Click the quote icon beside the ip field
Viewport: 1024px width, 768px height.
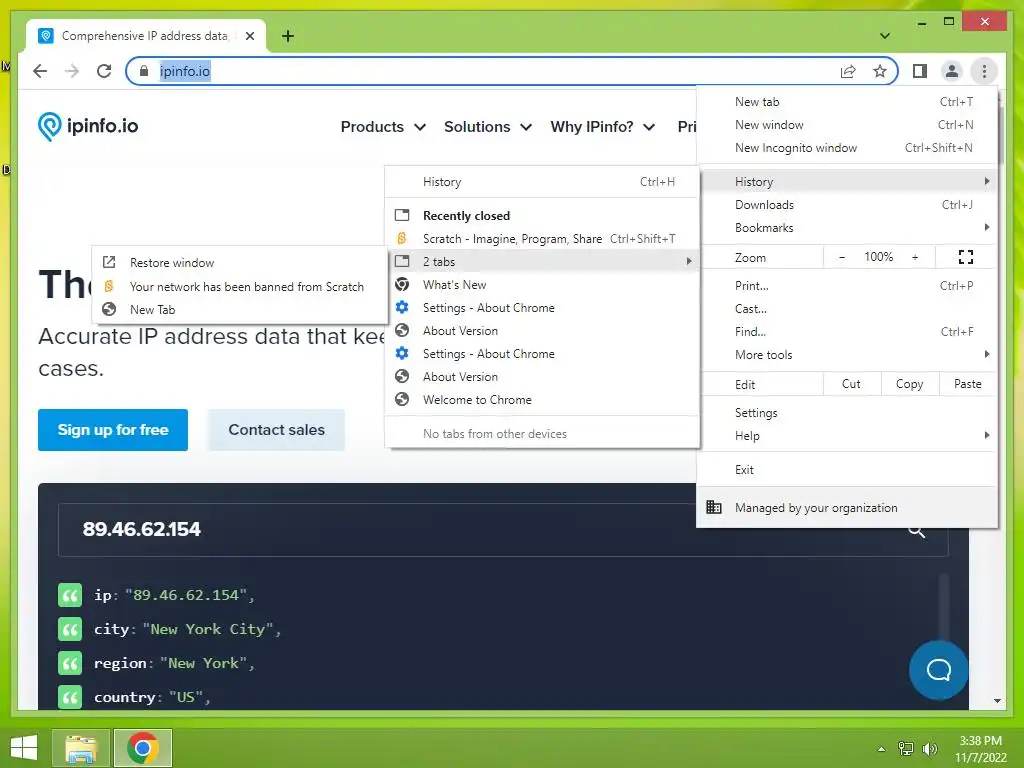pos(70,595)
